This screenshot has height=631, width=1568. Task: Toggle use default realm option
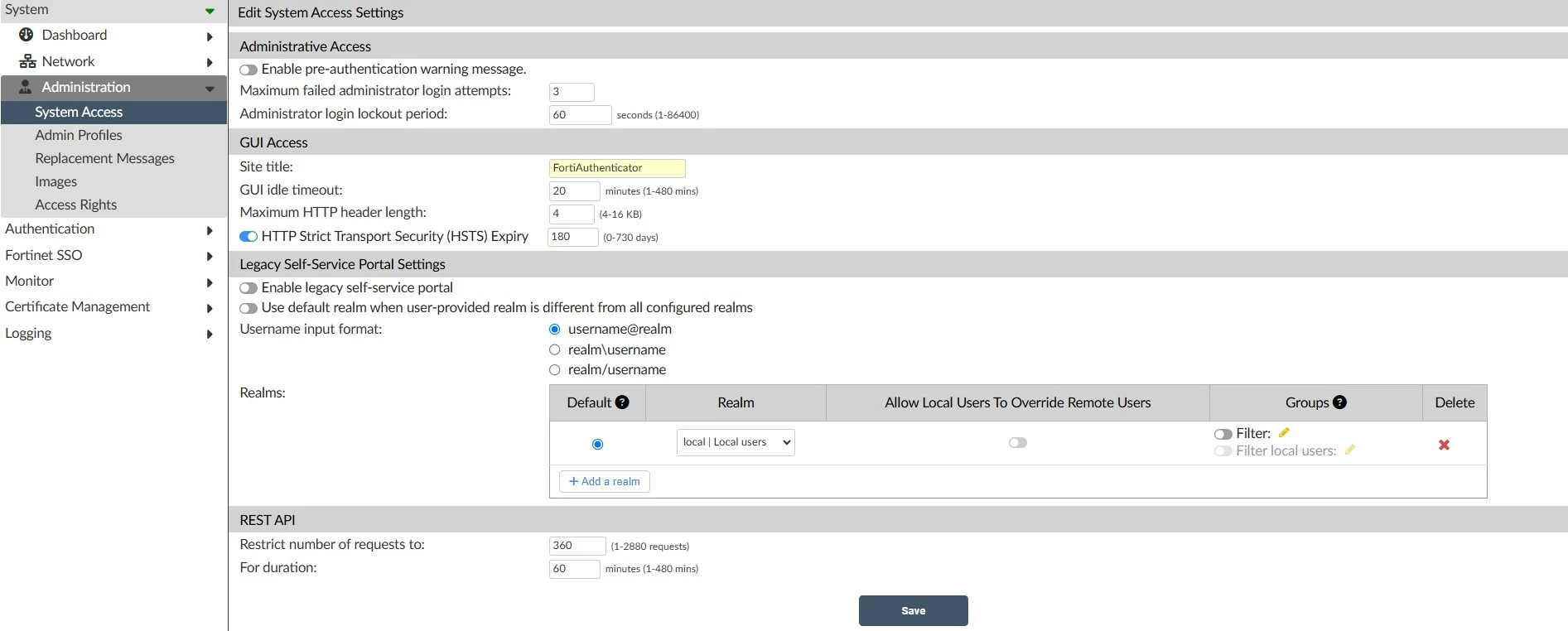click(248, 308)
